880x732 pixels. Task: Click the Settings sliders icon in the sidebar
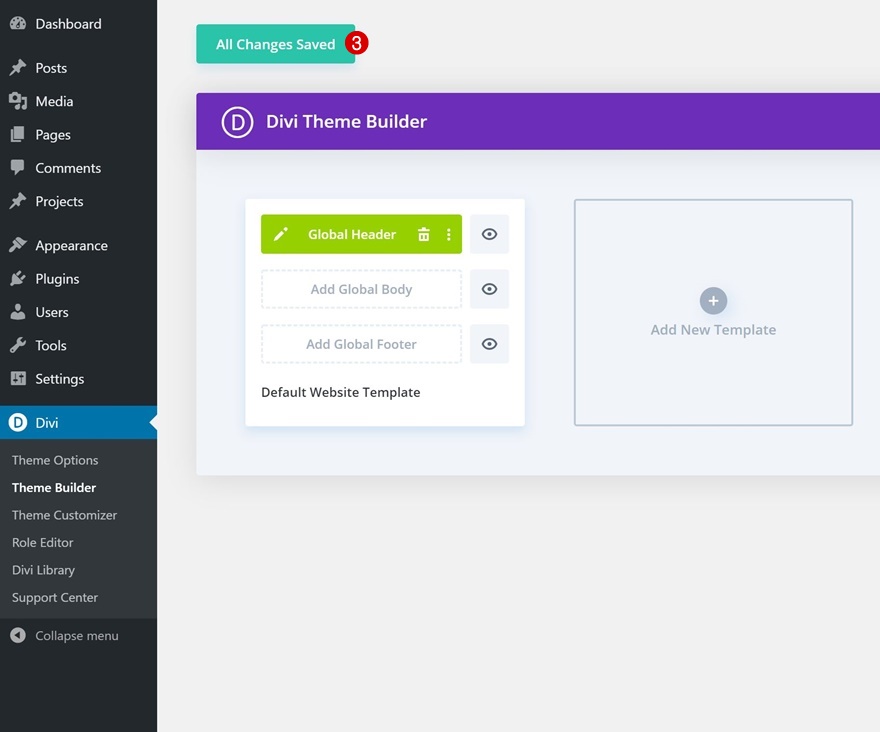pos(18,378)
